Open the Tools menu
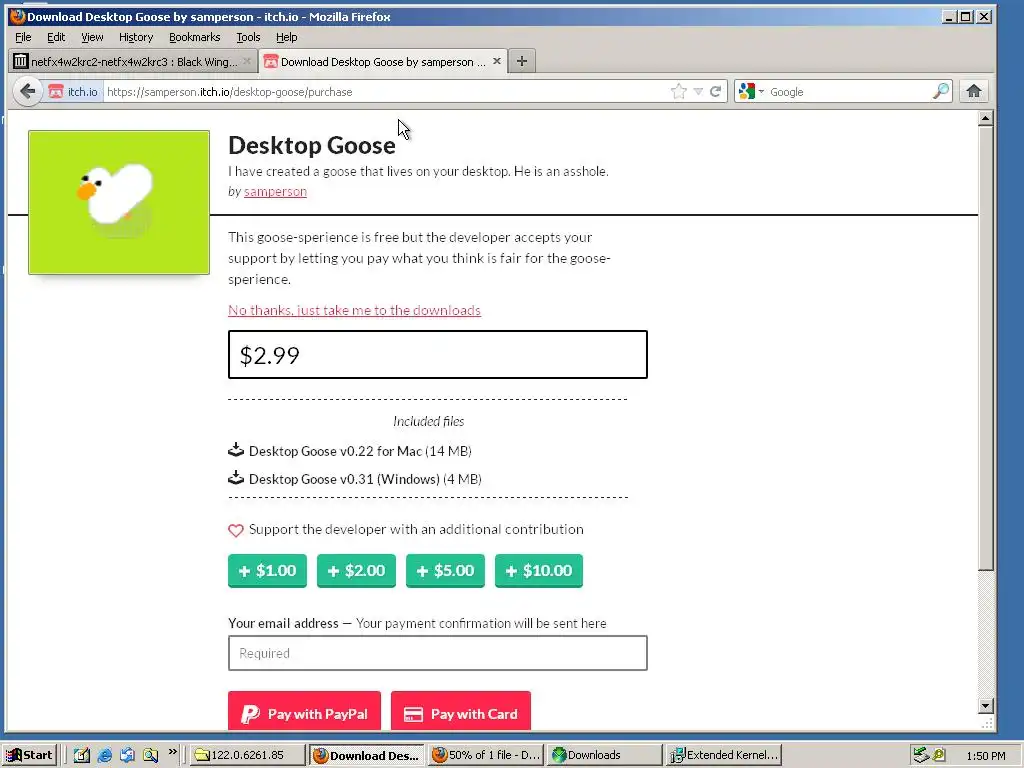1024x768 pixels. click(248, 37)
